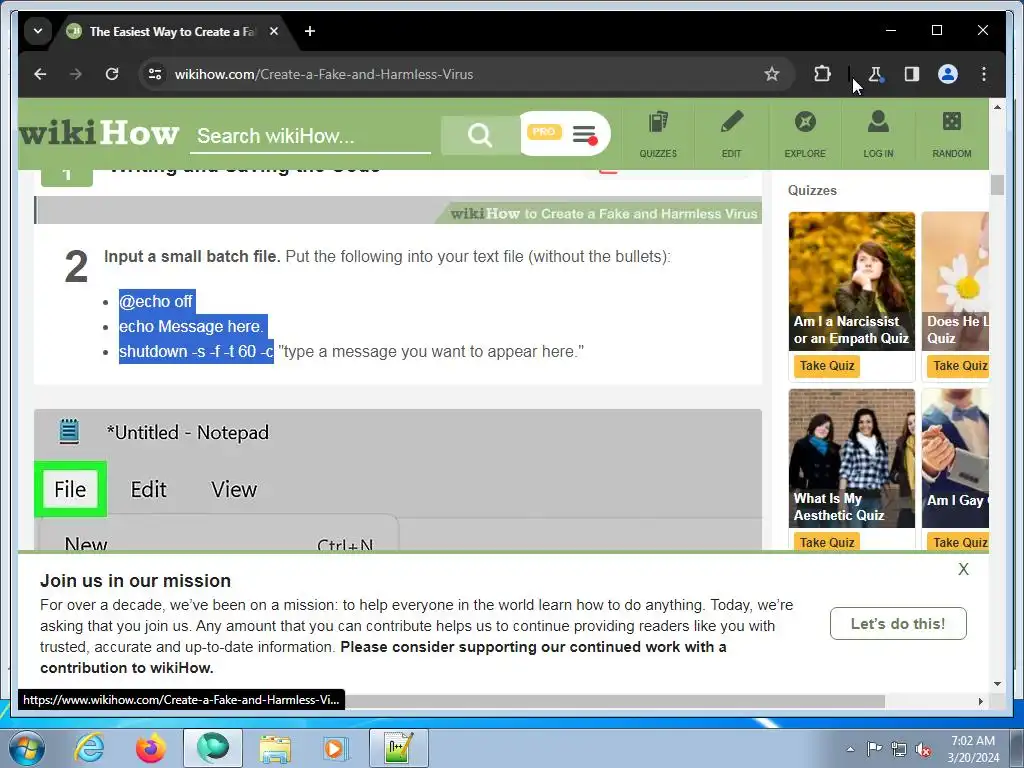Open the What Is My Aesthetic Quiz thumbnail

click(x=852, y=458)
